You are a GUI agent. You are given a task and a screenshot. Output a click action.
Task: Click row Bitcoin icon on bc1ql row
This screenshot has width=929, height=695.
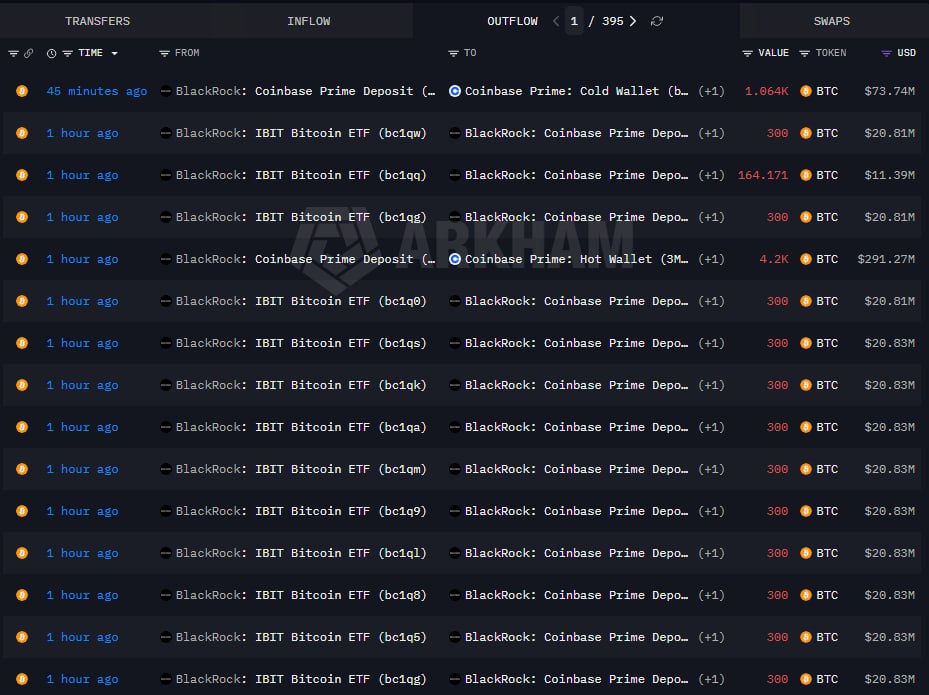pos(22,553)
